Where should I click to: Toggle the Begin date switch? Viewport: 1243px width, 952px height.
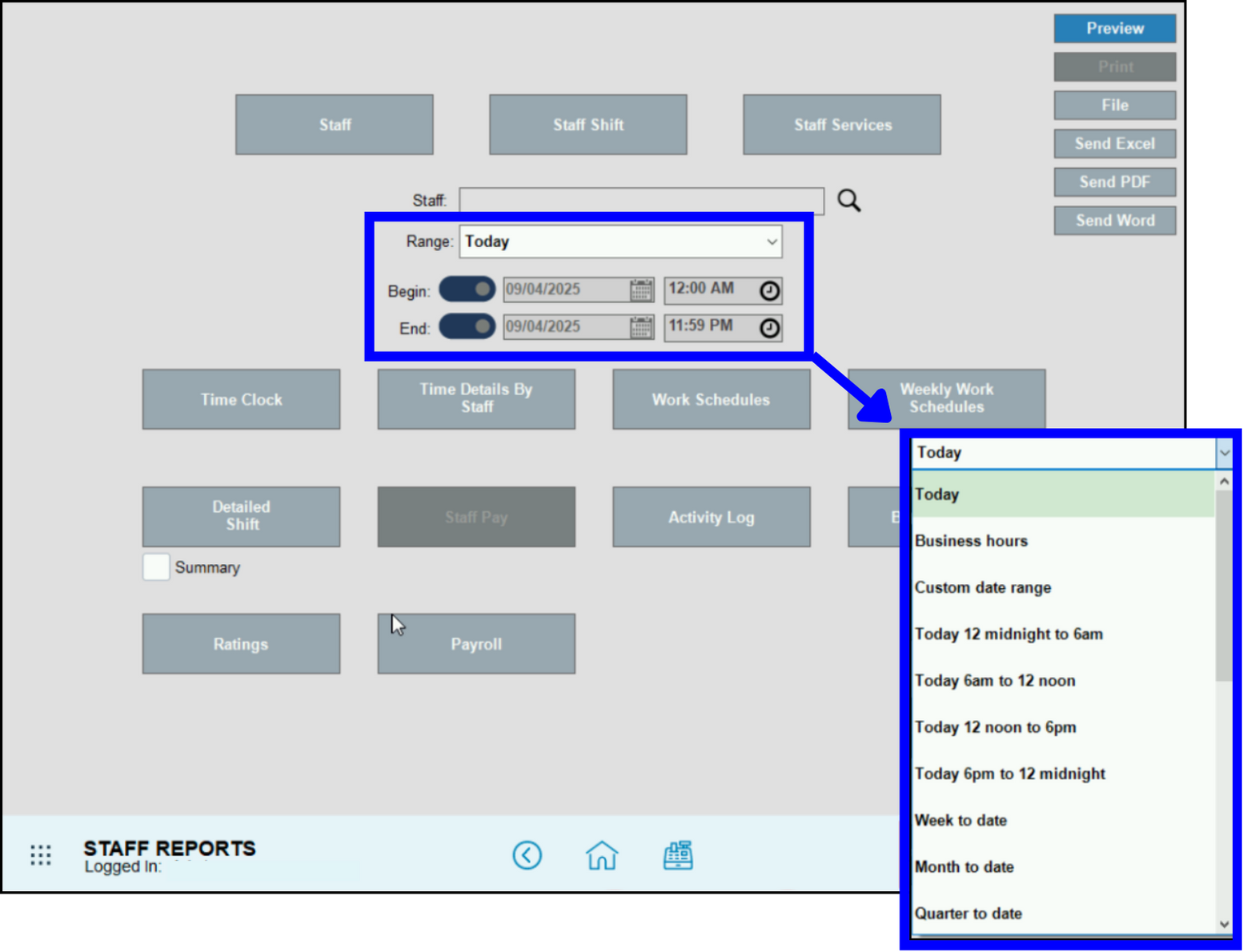(x=467, y=290)
